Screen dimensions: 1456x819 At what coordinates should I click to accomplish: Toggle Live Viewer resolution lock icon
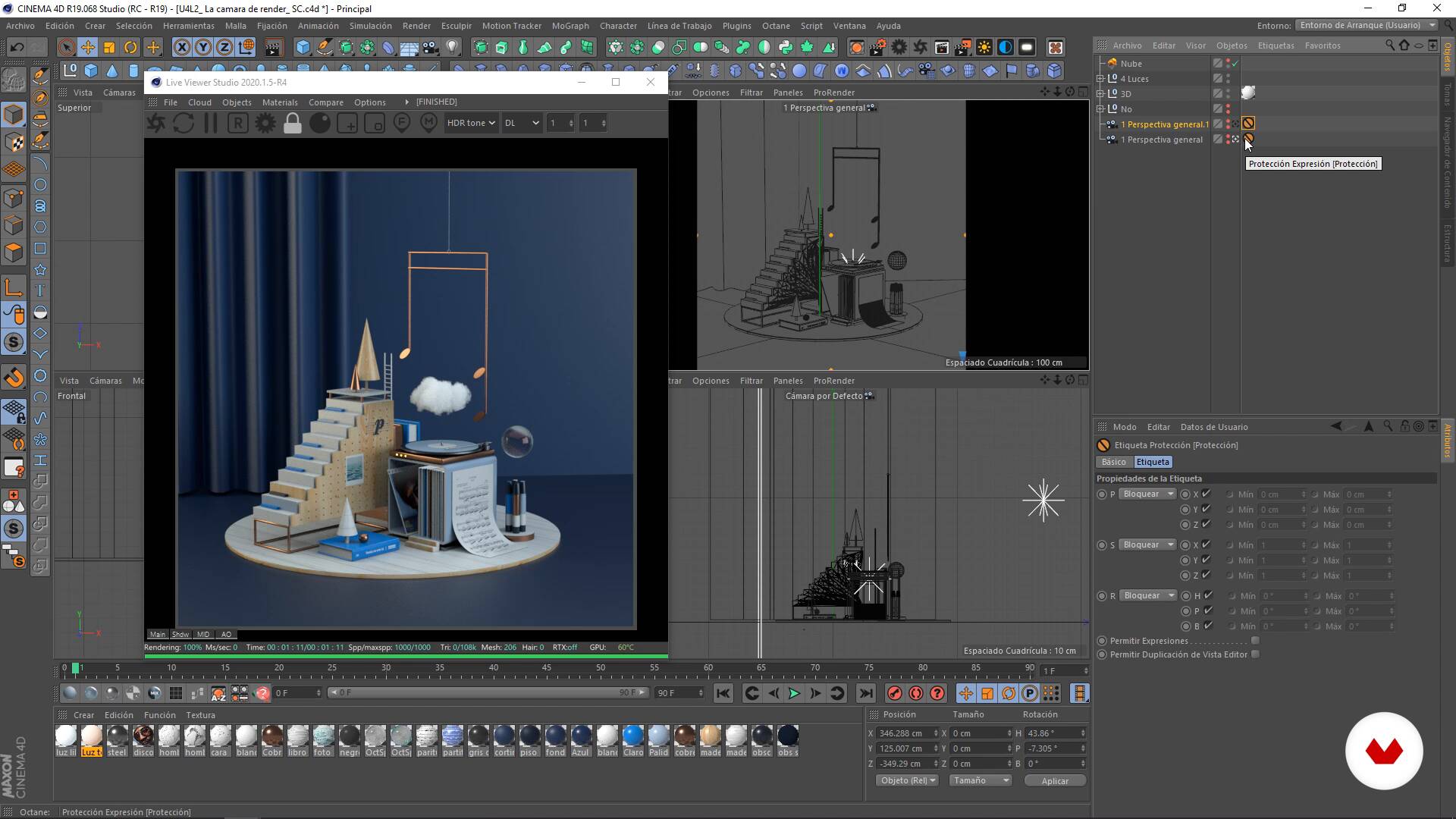293,123
